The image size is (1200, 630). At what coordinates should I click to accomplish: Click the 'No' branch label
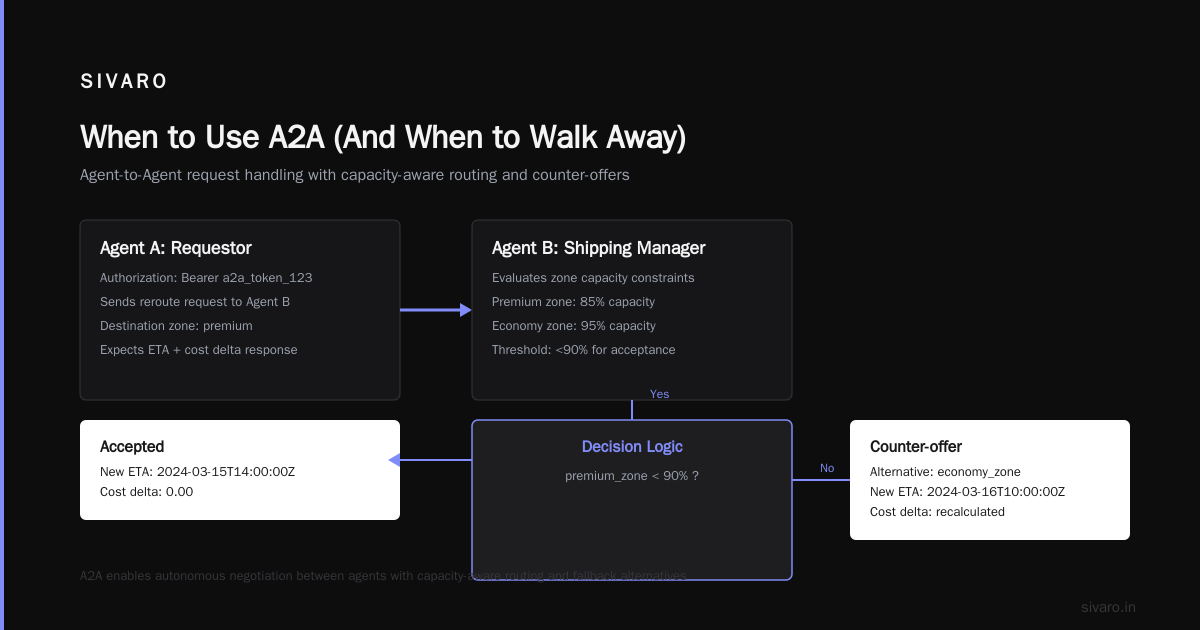click(827, 468)
